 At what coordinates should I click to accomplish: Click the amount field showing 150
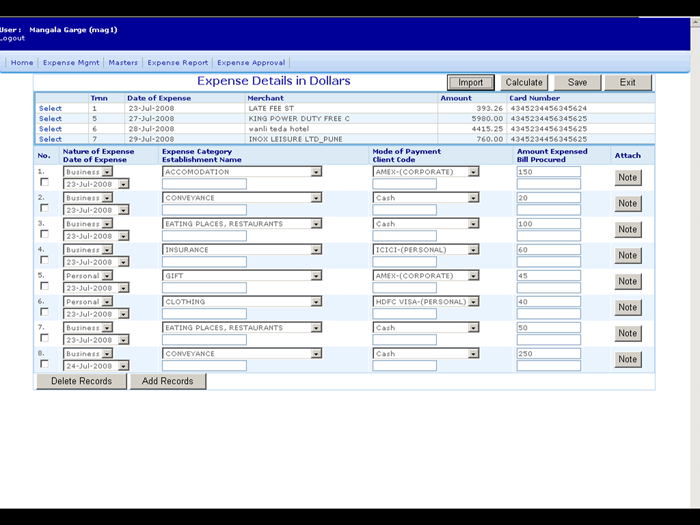click(549, 172)
